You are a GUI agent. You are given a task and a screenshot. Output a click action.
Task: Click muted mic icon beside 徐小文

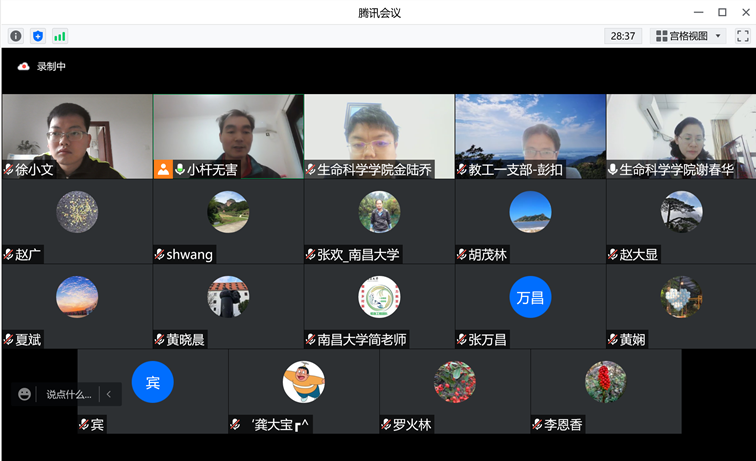click(x=9, y=170)
